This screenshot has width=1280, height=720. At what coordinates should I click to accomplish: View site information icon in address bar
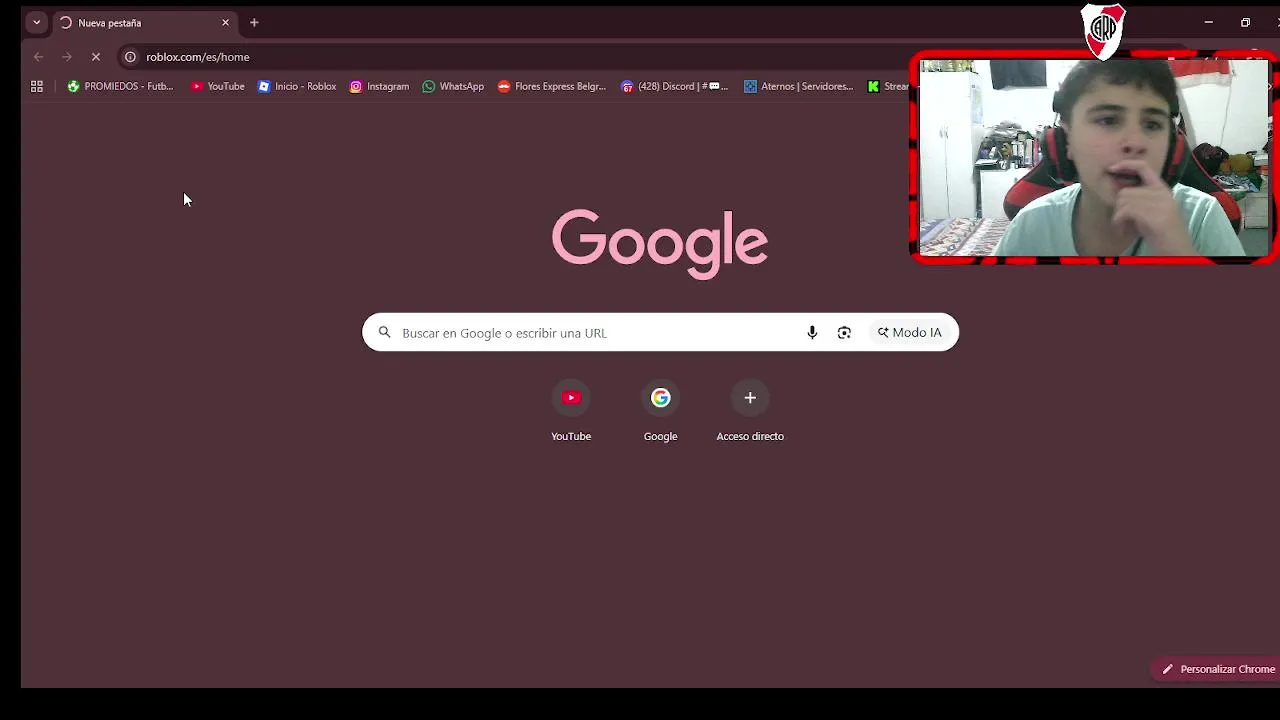(130, 57)
